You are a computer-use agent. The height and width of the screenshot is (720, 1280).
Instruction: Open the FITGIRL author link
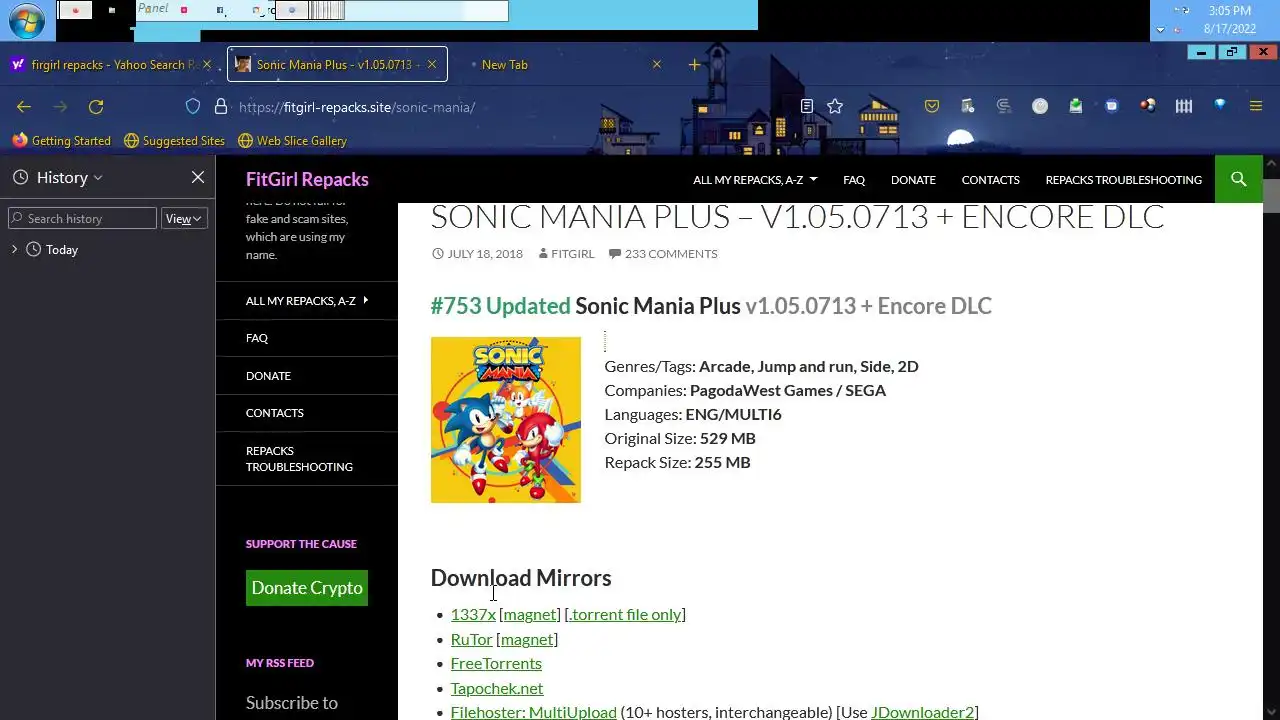point(566,254)
